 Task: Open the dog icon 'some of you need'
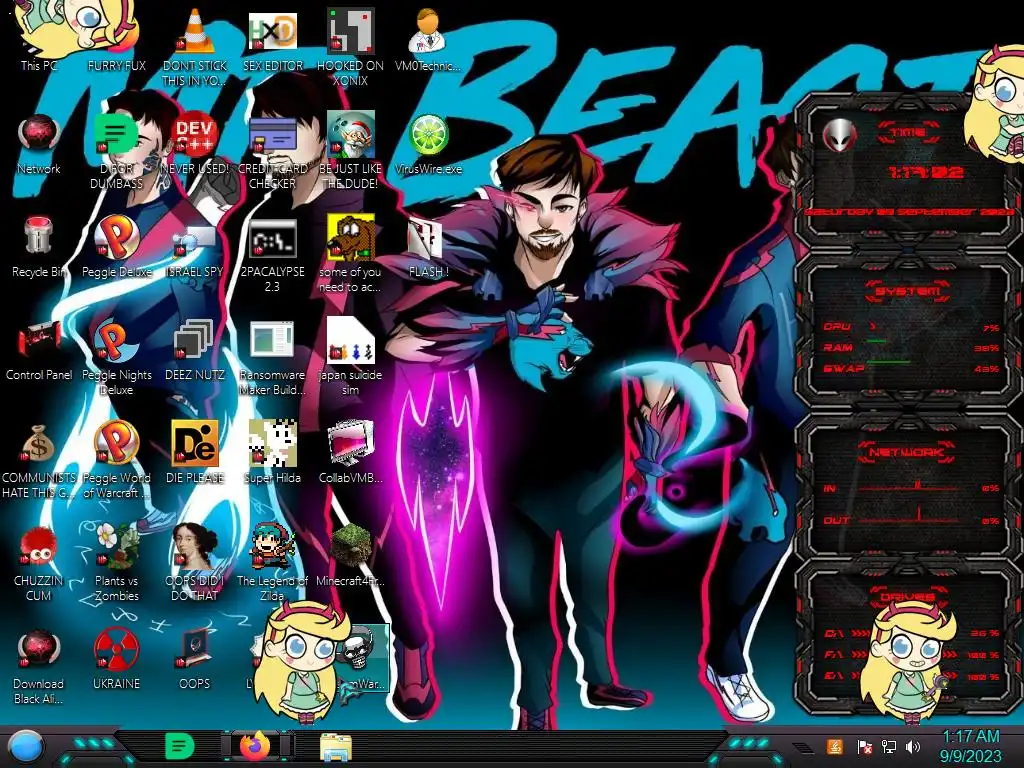pyautogui.click(x=350, y=255)
